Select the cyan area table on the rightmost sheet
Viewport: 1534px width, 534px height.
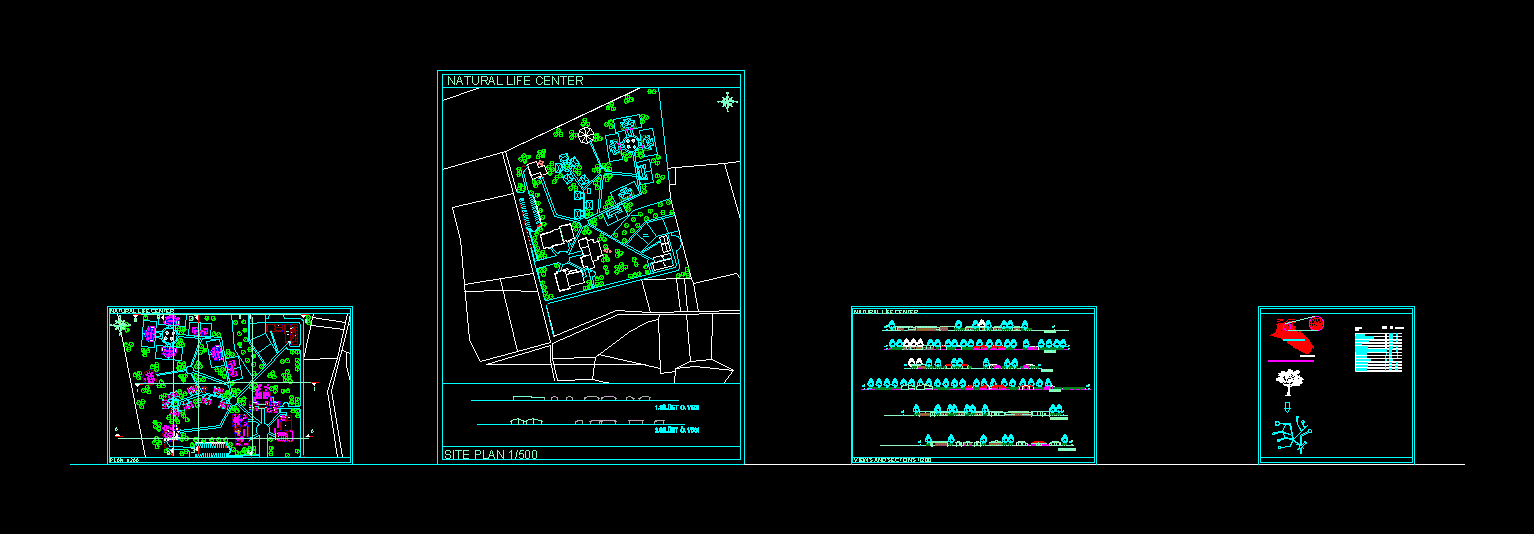1378,351
